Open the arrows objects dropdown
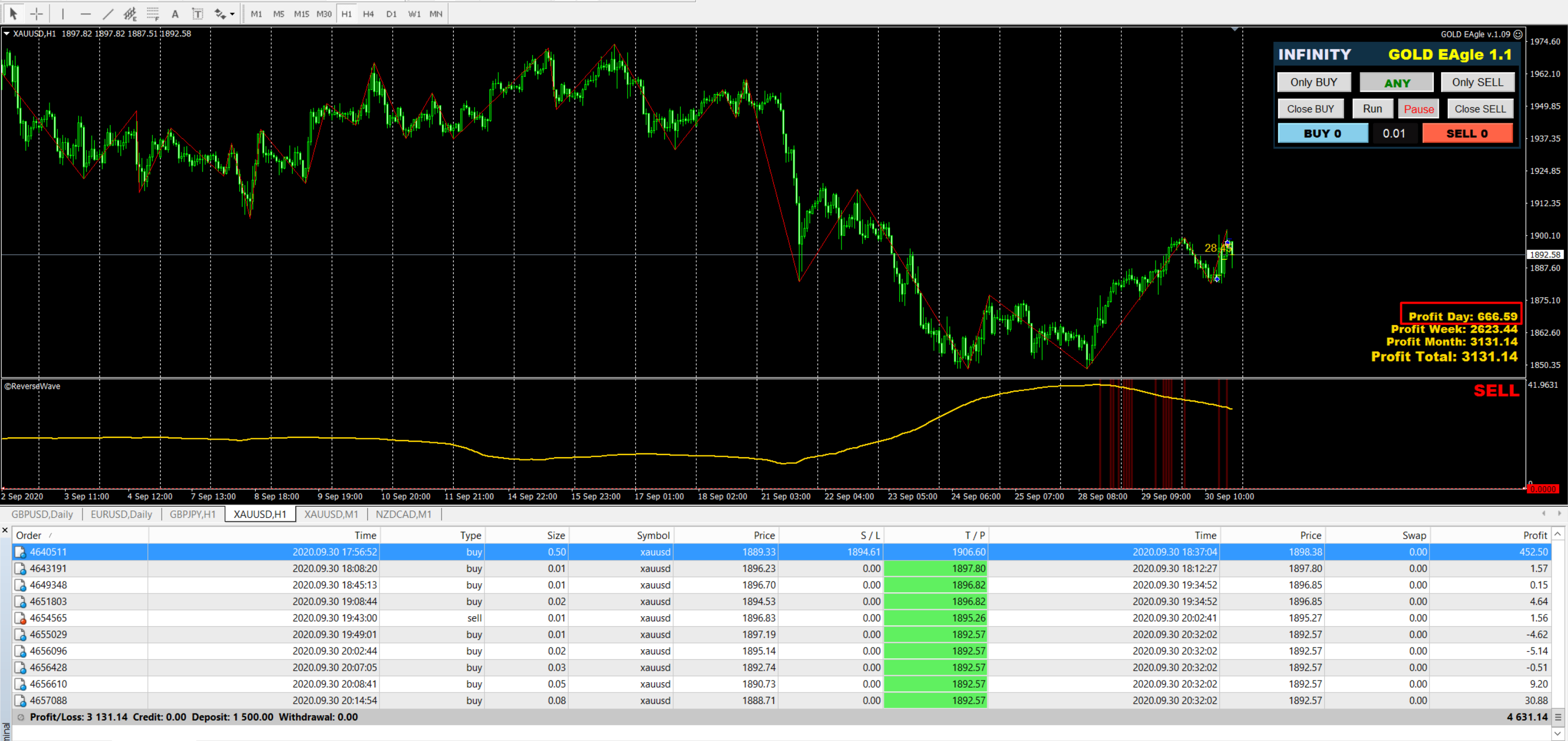Image resolution: width=1568 pixels, height=741 pixels. (233, 13)
